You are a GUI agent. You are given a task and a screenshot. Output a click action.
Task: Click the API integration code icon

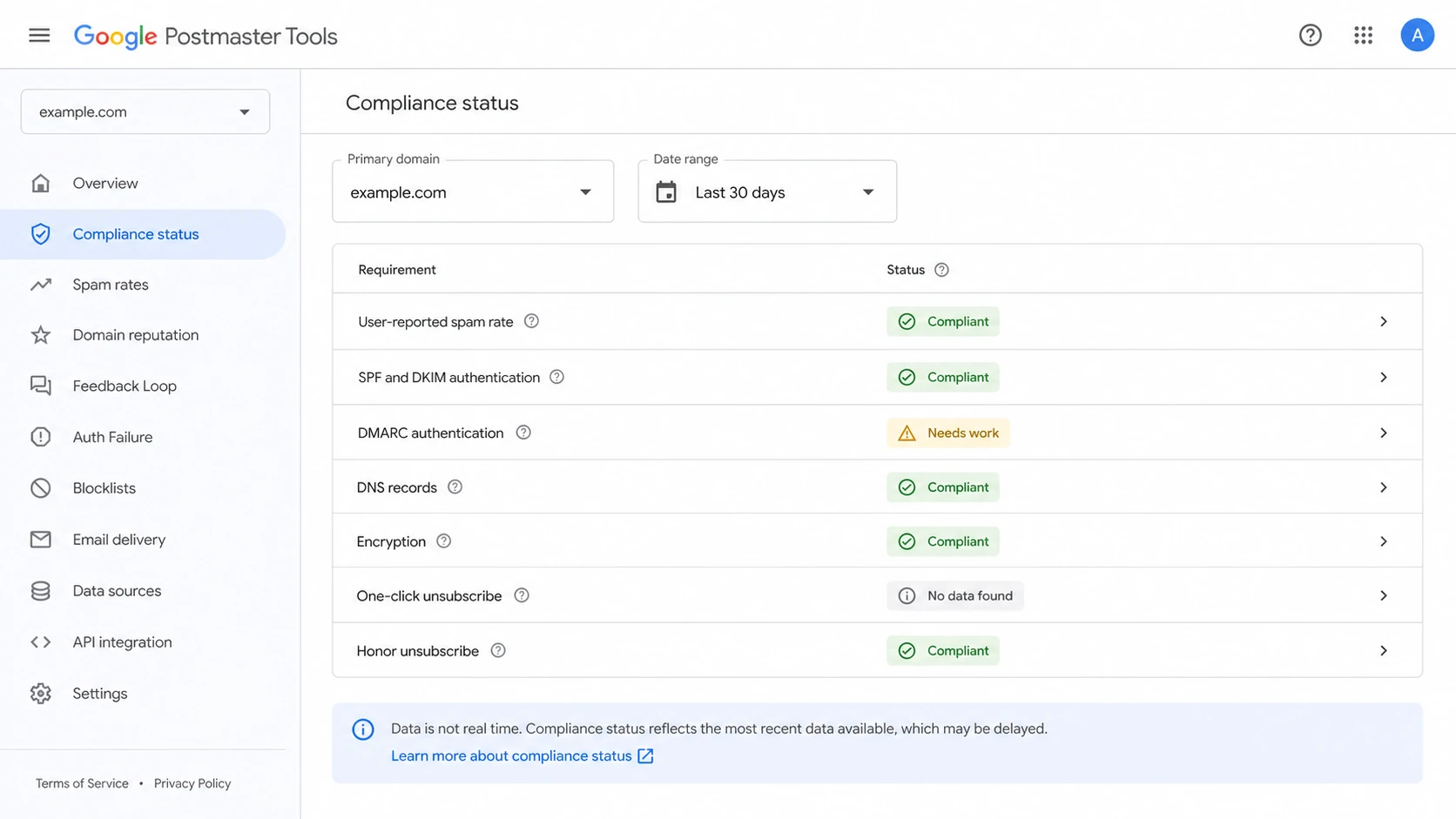click(41, 642)
